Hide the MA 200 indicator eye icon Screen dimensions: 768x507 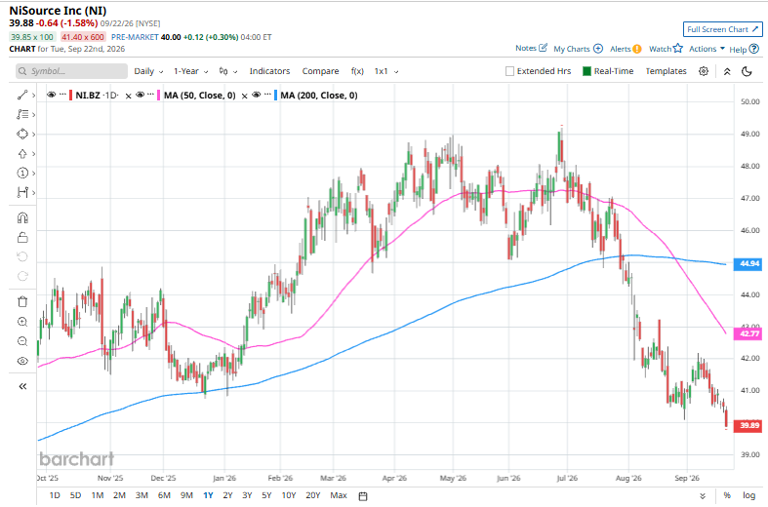(256, 95)
